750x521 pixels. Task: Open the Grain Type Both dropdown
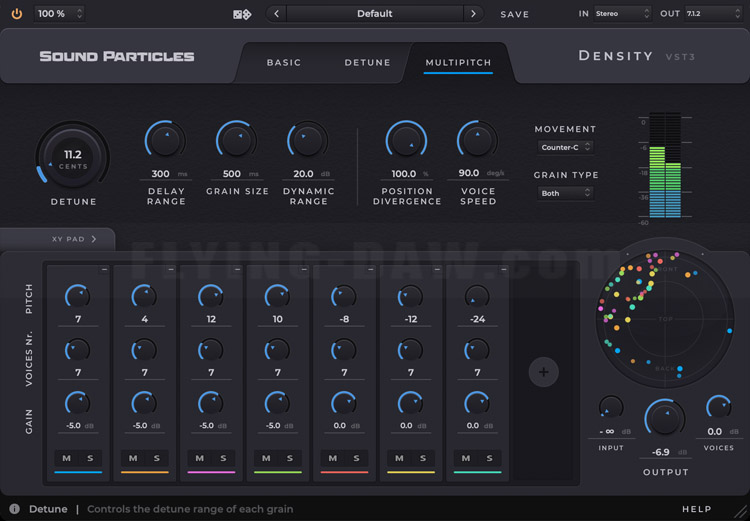pyautogui.click(x=565, y=193)
